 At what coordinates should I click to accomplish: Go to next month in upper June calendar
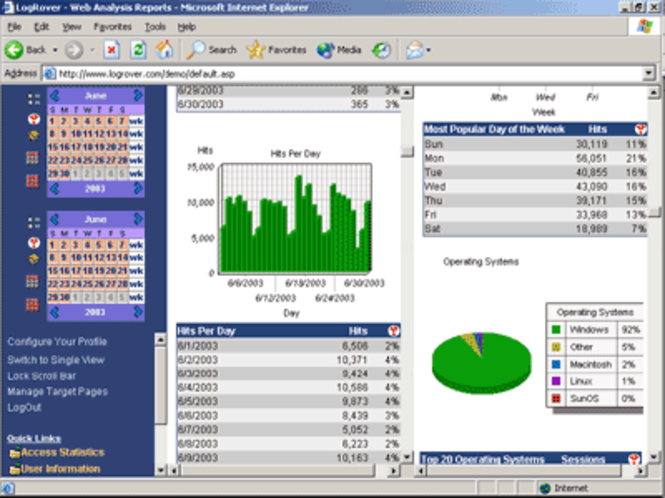[138, 95]
